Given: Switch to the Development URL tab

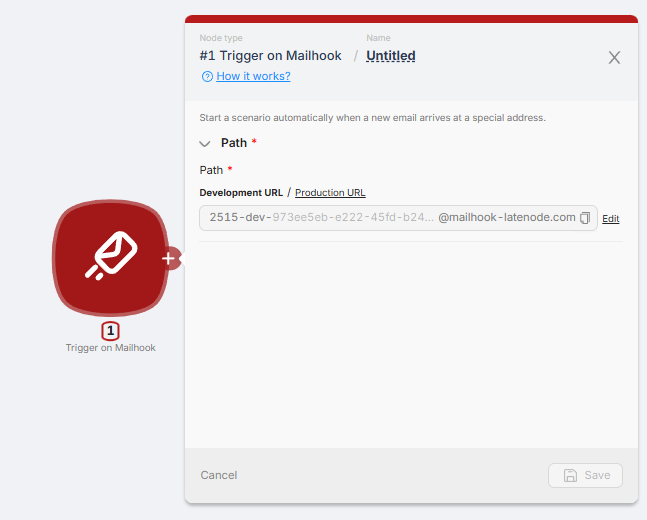Looking at the screenshot, I should (x=241, y=192).
